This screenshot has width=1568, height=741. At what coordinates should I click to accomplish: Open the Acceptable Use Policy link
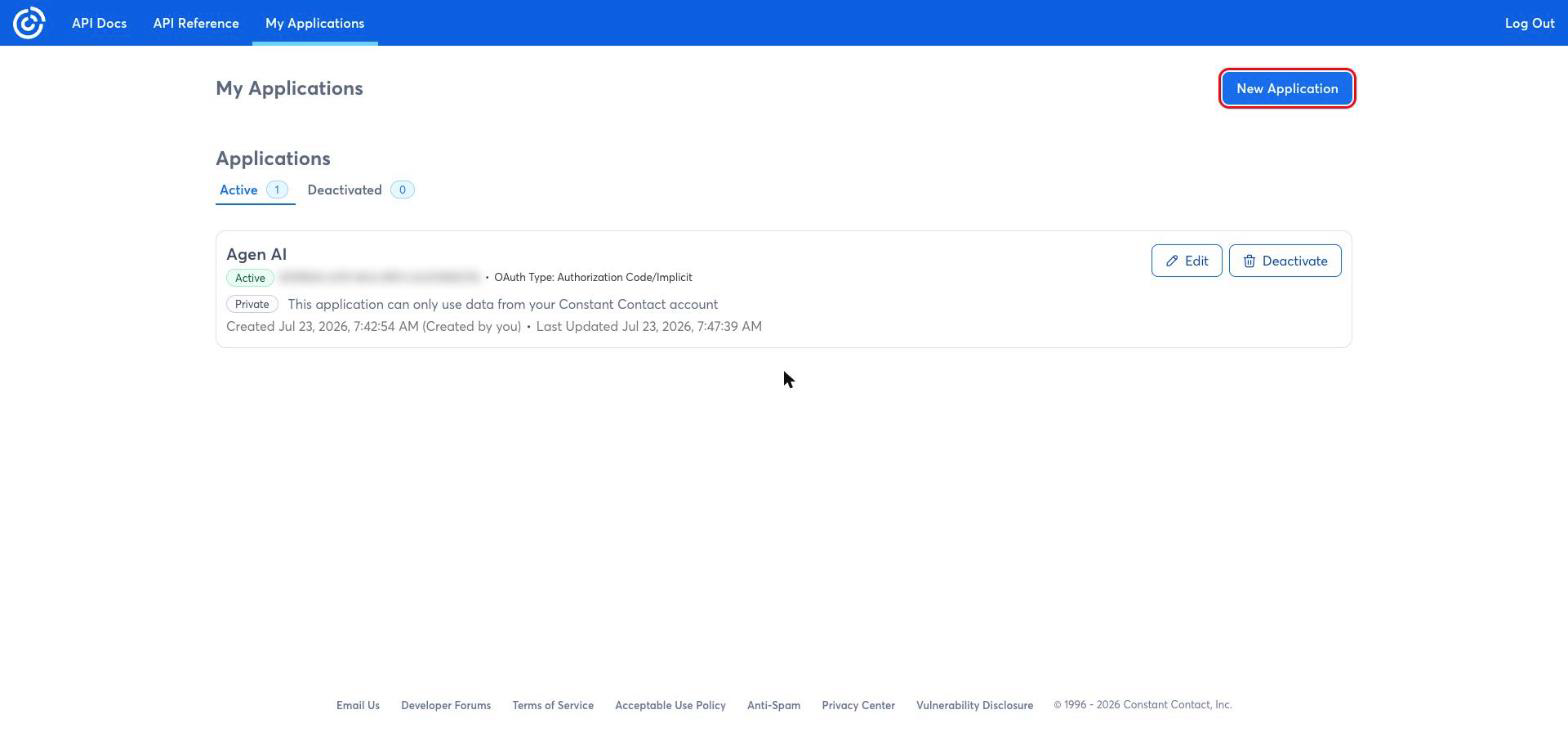(x=670, y=705)
